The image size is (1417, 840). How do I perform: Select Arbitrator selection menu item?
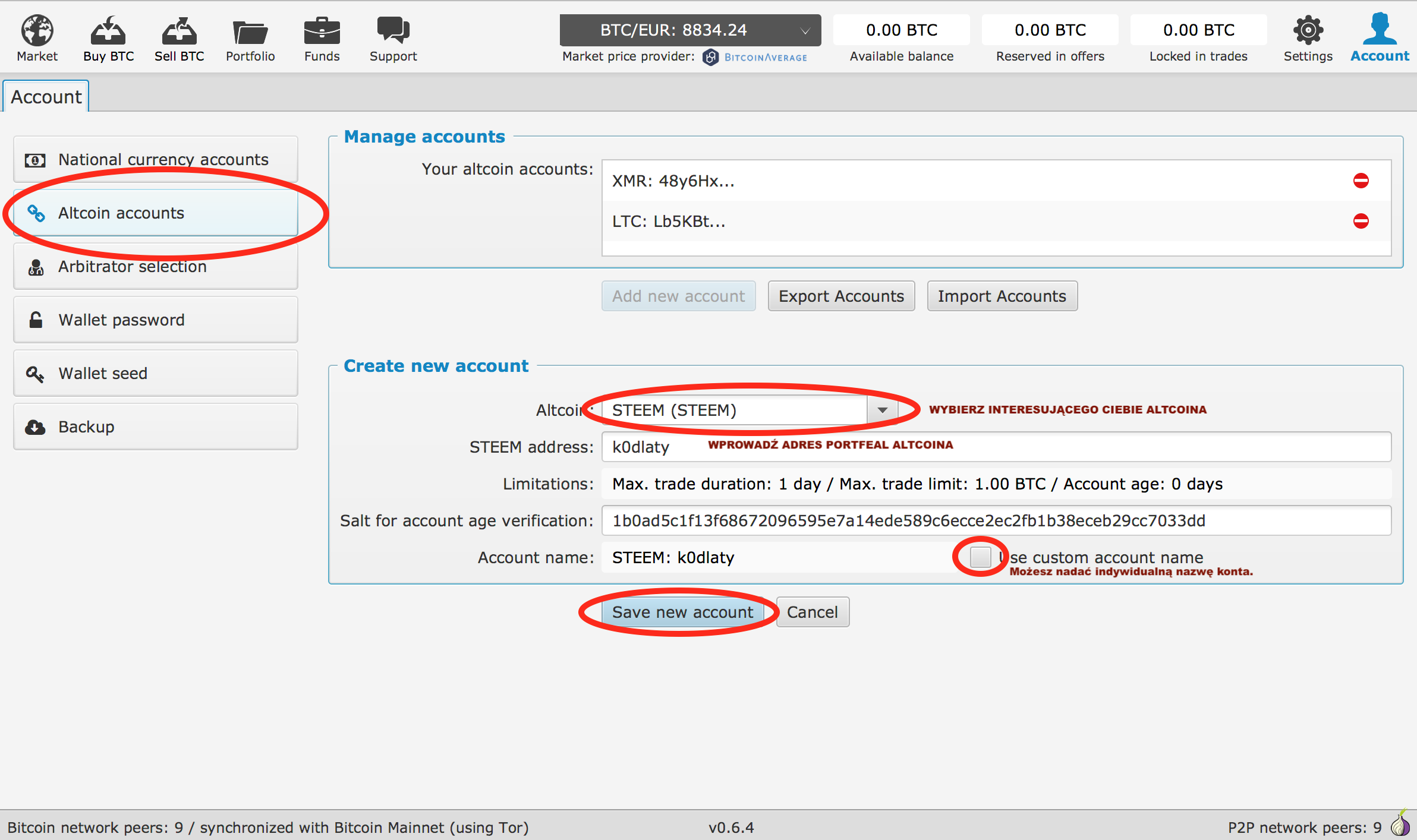click(155, 266)
